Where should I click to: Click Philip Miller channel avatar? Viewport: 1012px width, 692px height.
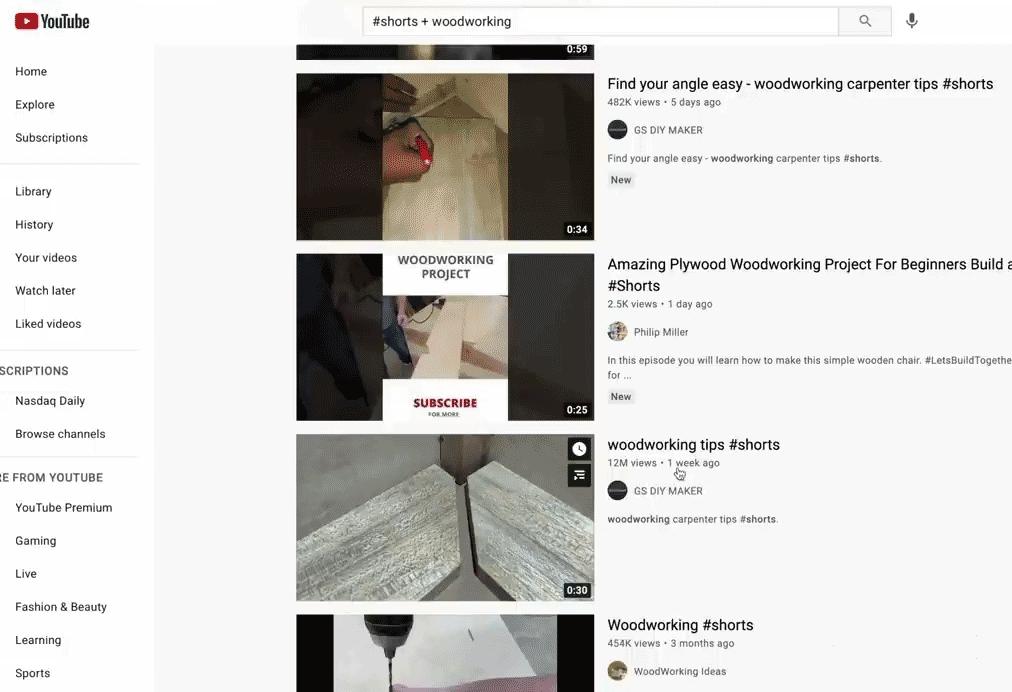click(617, 332)
